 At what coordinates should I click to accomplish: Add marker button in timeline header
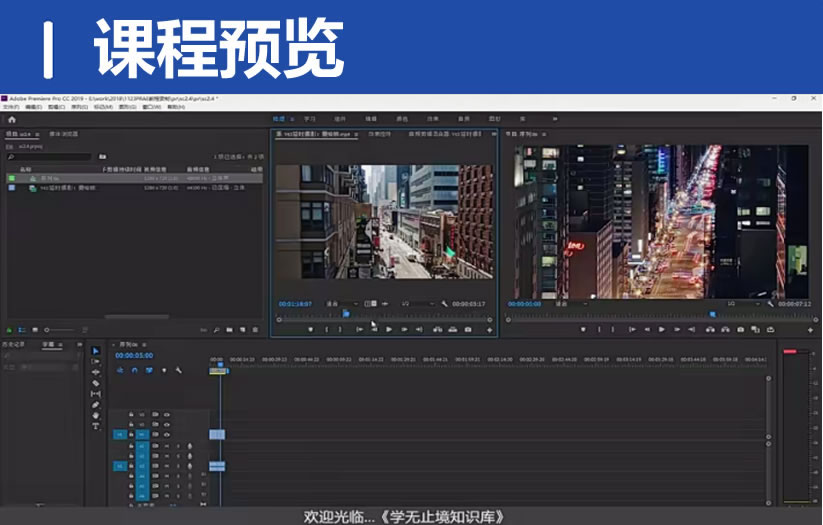coord(164,371)
